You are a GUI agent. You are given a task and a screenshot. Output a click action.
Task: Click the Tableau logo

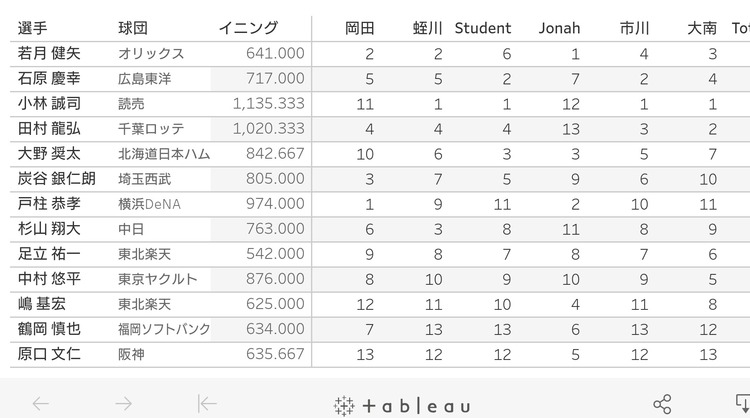pyautogui.click(x=402, y=406)
